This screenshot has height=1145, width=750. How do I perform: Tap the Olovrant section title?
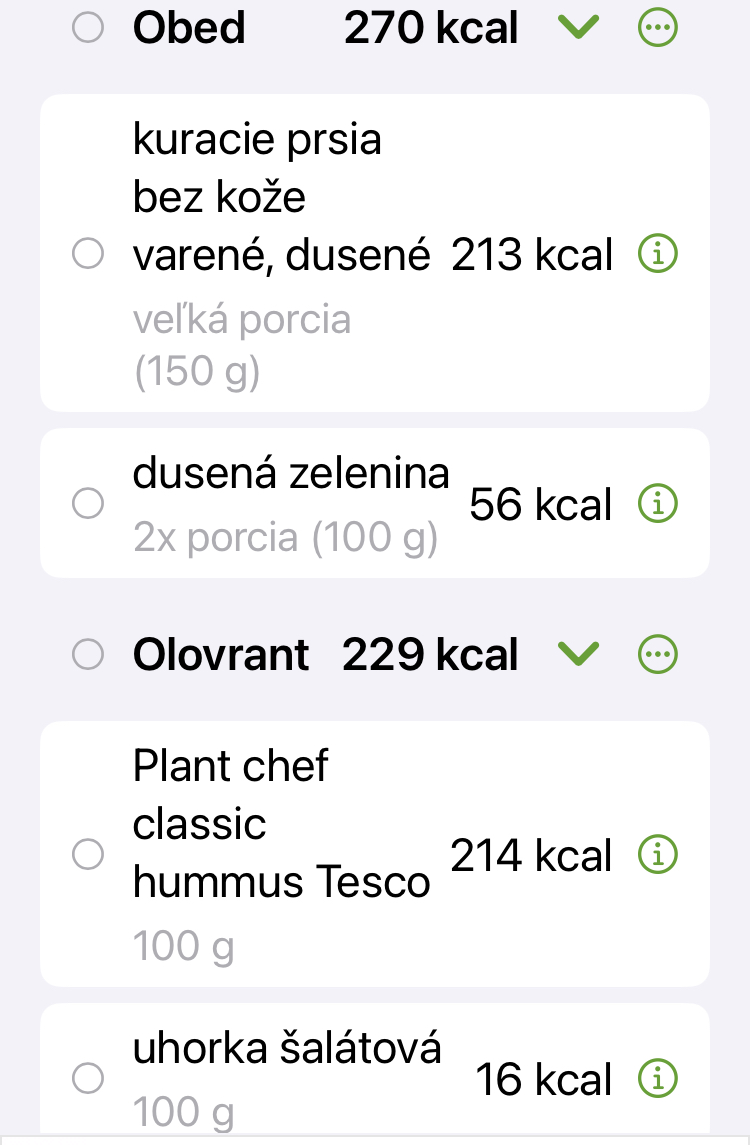[x=221, y=655]
